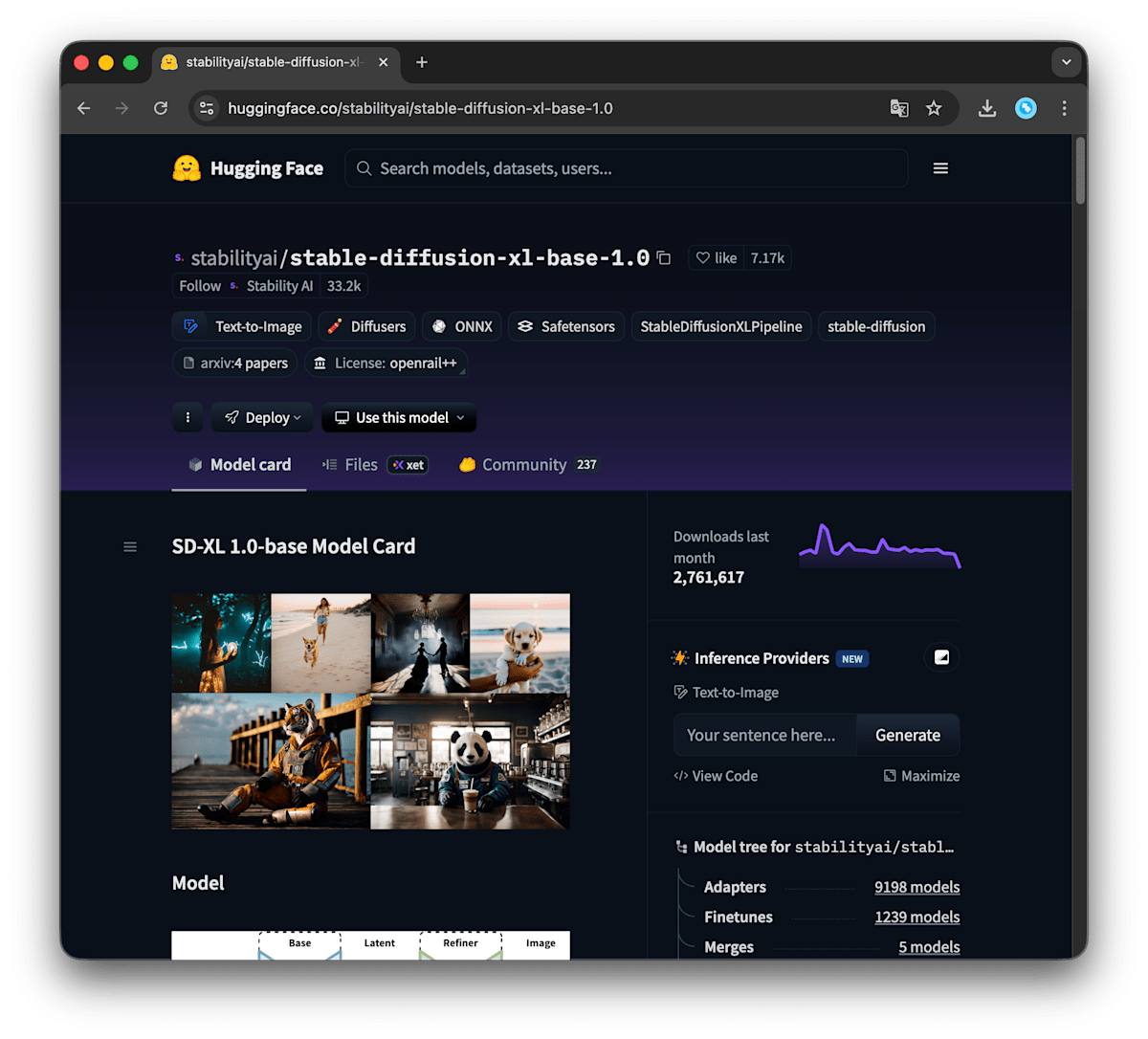Go forward in browser history
Viewport: 1148px width, 1039px height.
pyautogui.click(x=121, y=108)
